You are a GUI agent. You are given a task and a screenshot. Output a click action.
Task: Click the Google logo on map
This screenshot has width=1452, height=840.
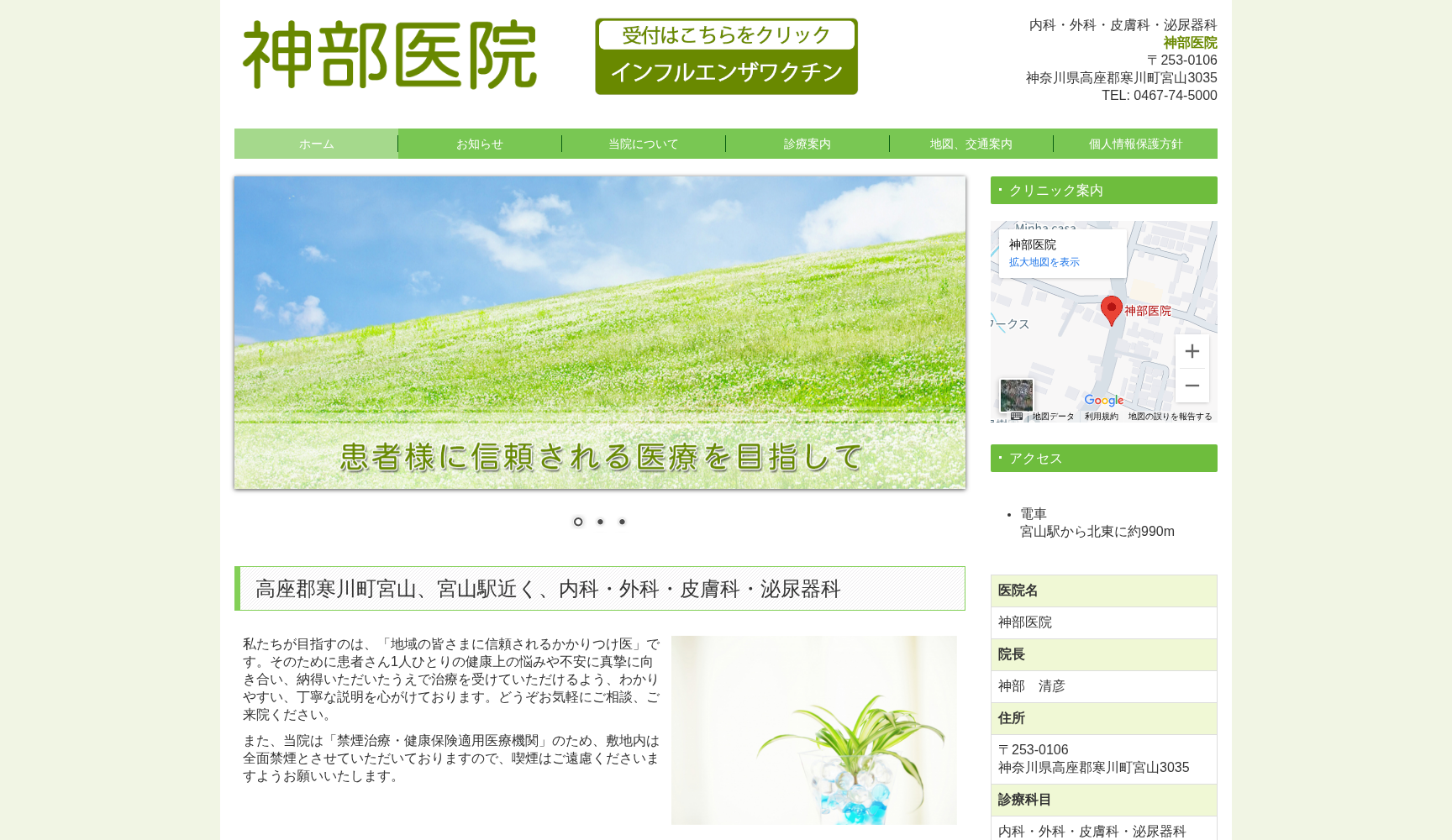point(1103,401)
